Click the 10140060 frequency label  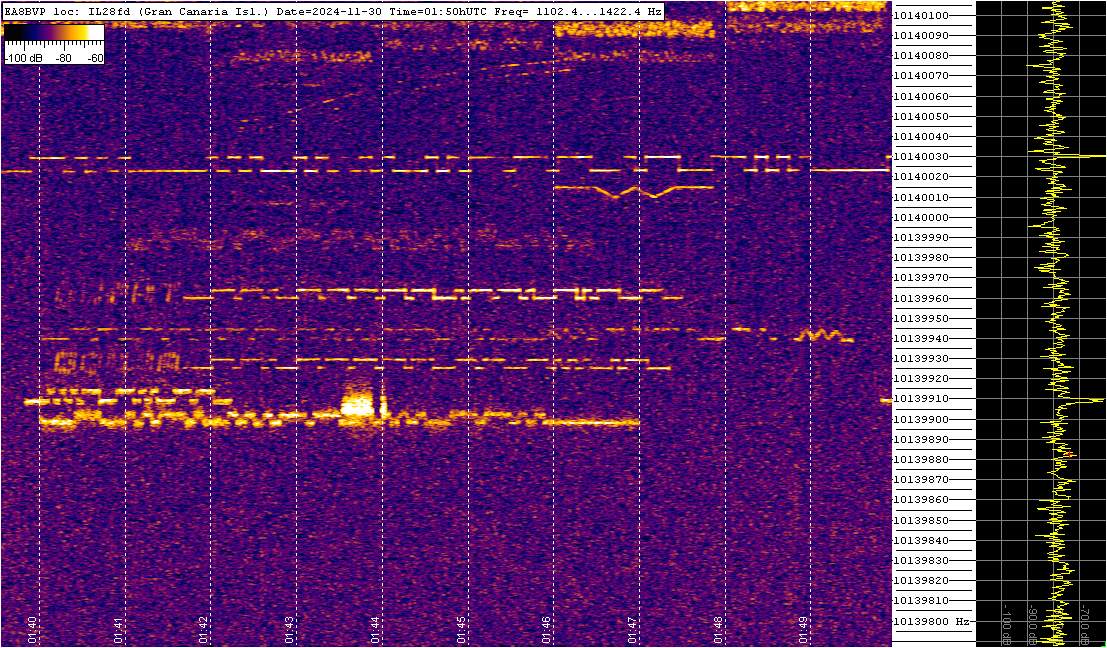[x=921, y=96]
